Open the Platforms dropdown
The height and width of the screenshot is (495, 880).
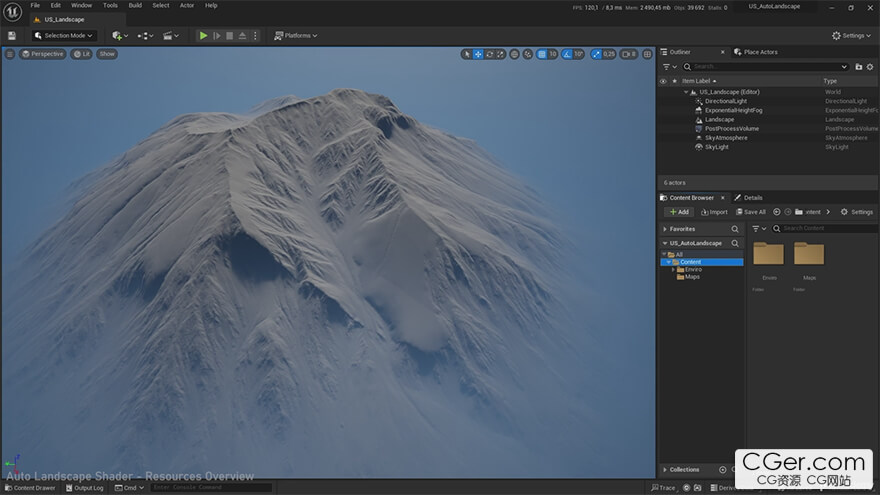pos(295,35)
